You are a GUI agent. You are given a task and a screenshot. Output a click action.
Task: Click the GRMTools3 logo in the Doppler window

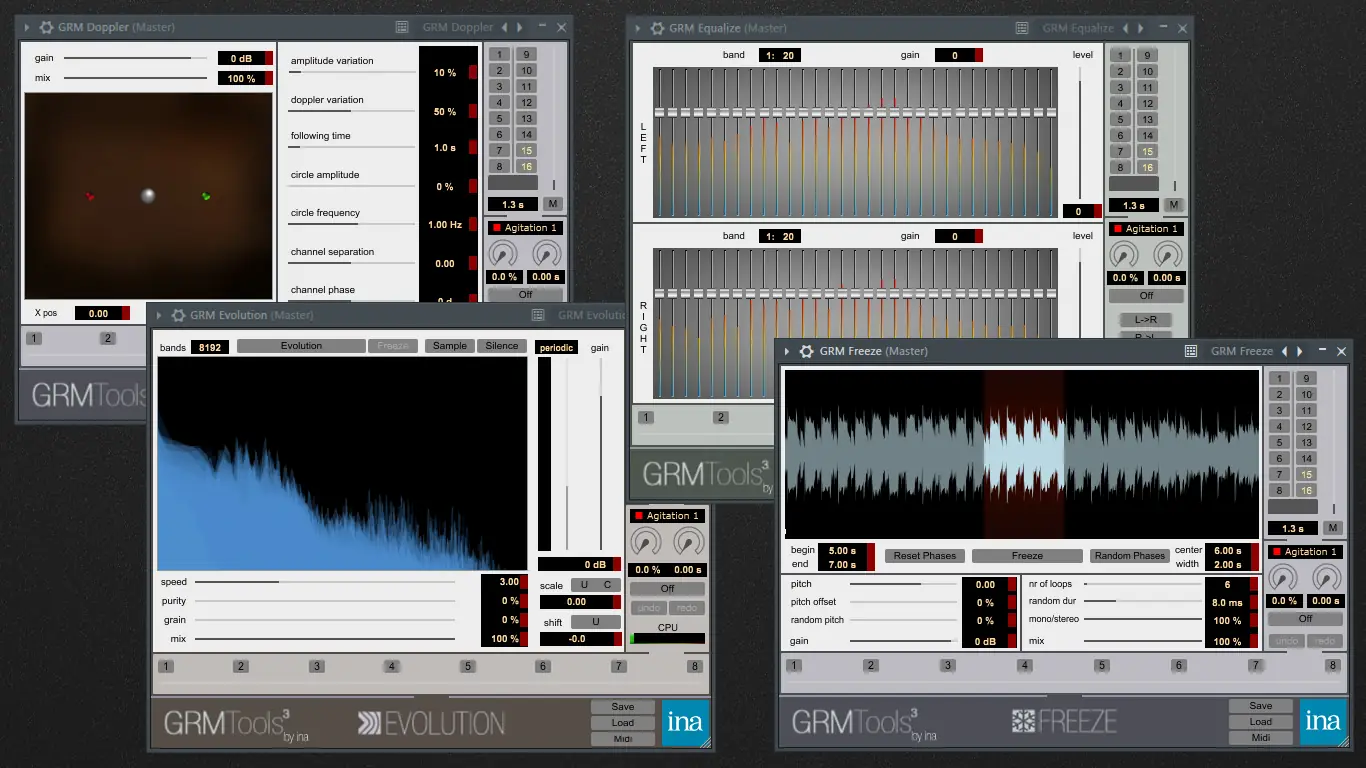point(84,396)
